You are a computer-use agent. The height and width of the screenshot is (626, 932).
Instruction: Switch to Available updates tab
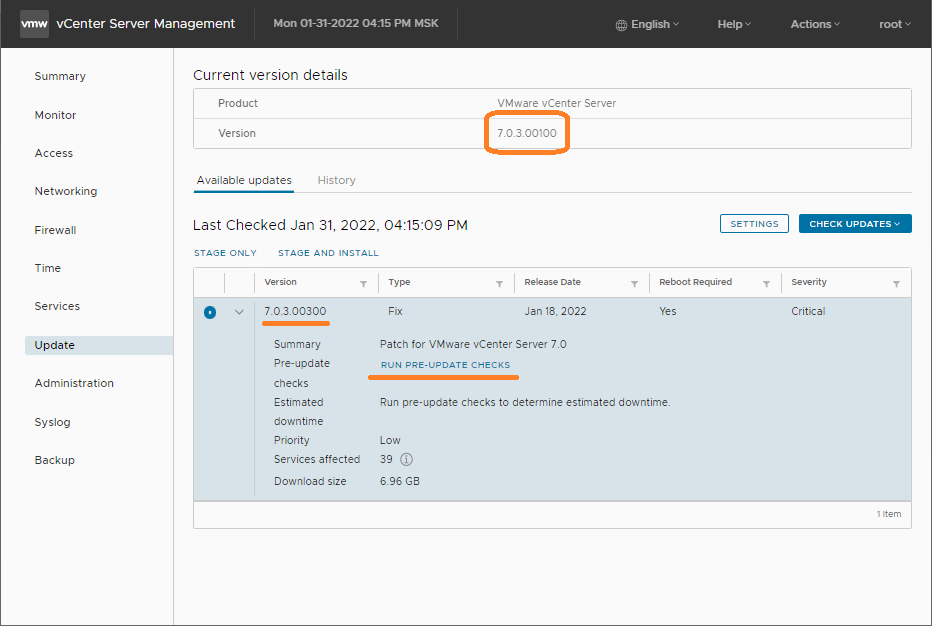tap(244, 180)
